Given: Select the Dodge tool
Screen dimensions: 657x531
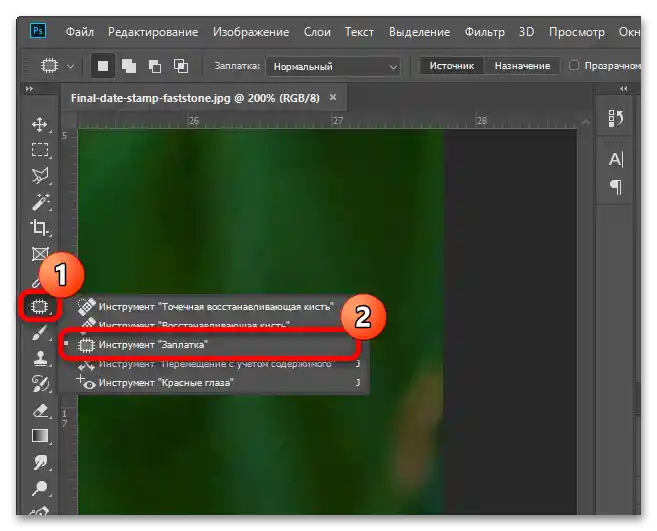Looking at the screenshot, I should pyautogui.click(x=40, y=488).
